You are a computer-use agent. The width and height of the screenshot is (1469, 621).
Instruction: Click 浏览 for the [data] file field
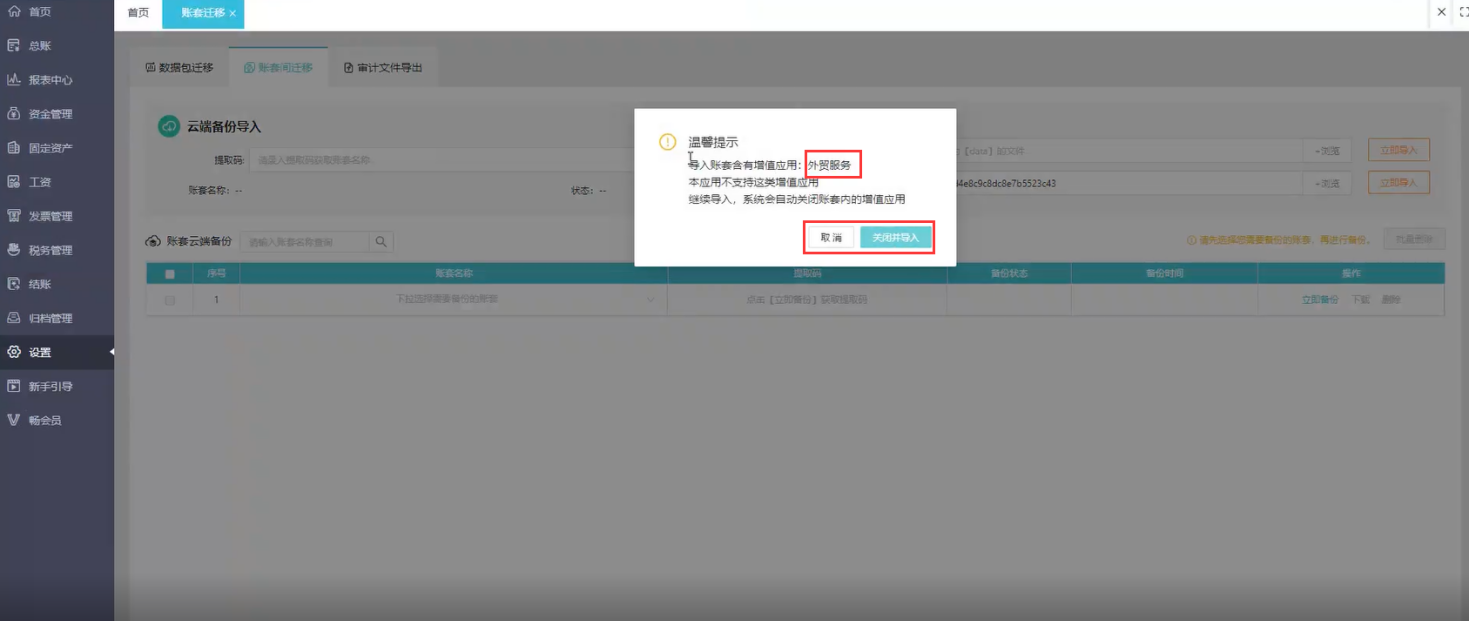click(1327, 151)
